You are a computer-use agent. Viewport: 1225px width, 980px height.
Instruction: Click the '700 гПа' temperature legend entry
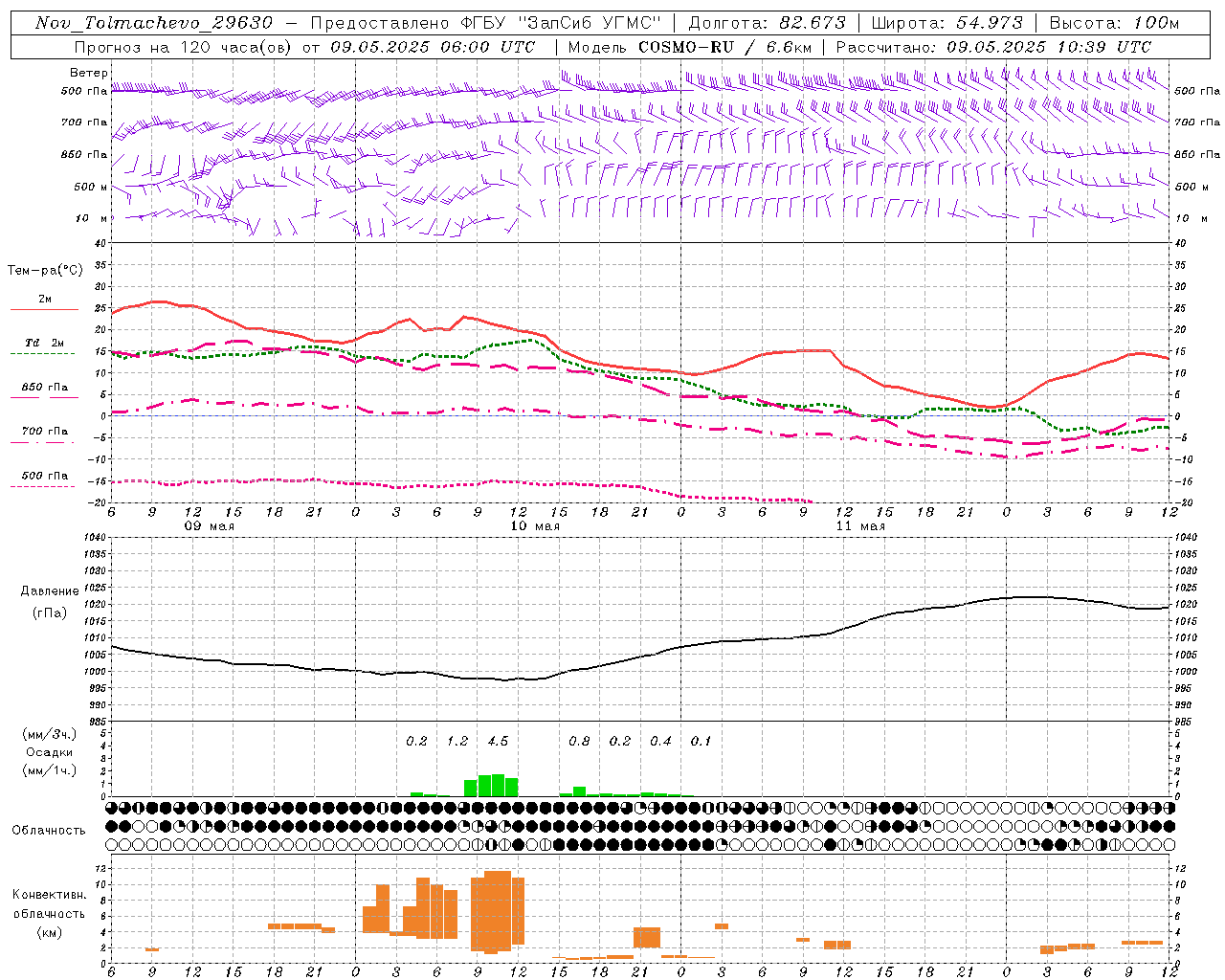(x=45, y=432)
